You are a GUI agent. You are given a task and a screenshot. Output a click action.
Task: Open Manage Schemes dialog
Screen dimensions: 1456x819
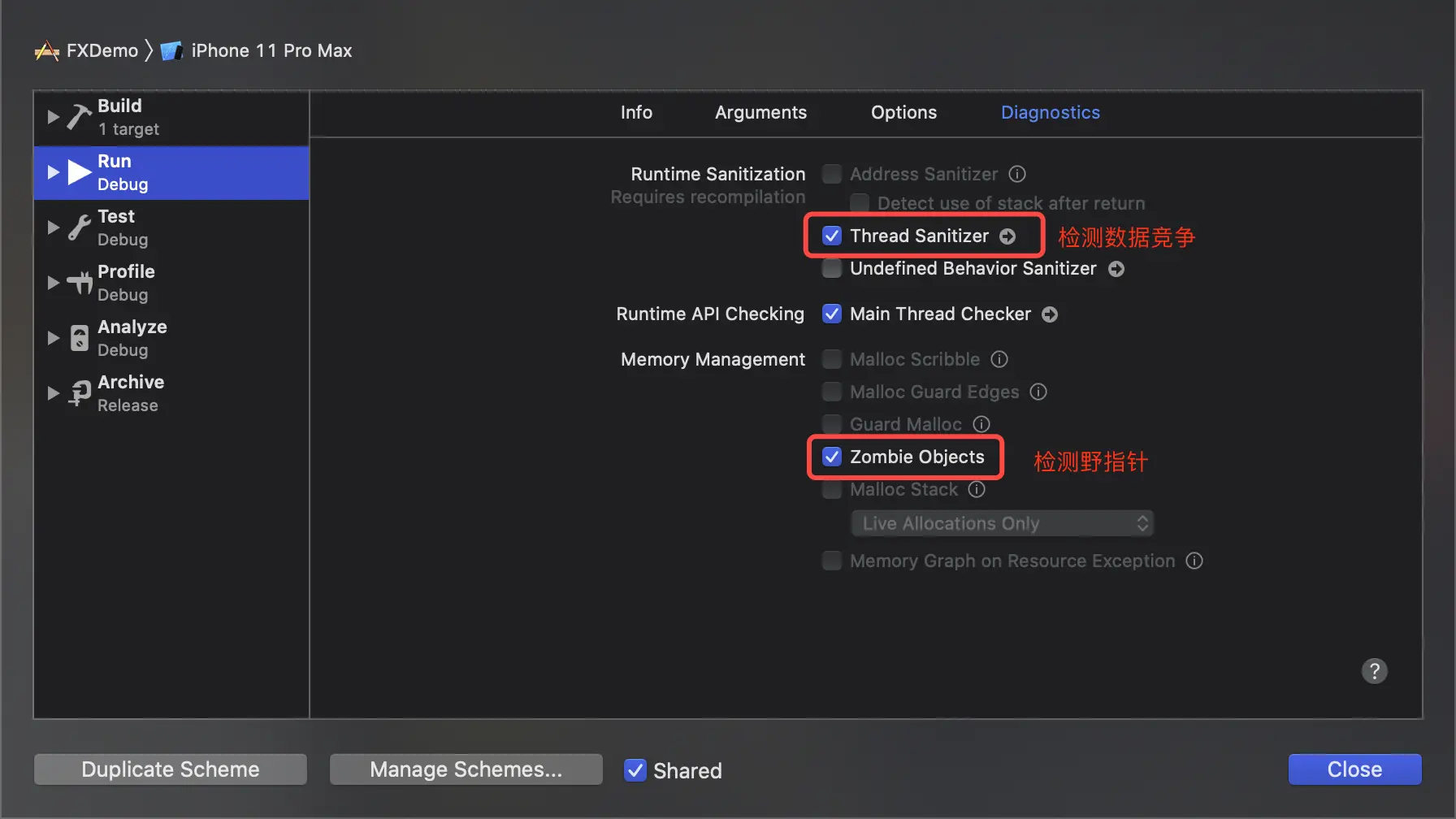coord(466,769)
